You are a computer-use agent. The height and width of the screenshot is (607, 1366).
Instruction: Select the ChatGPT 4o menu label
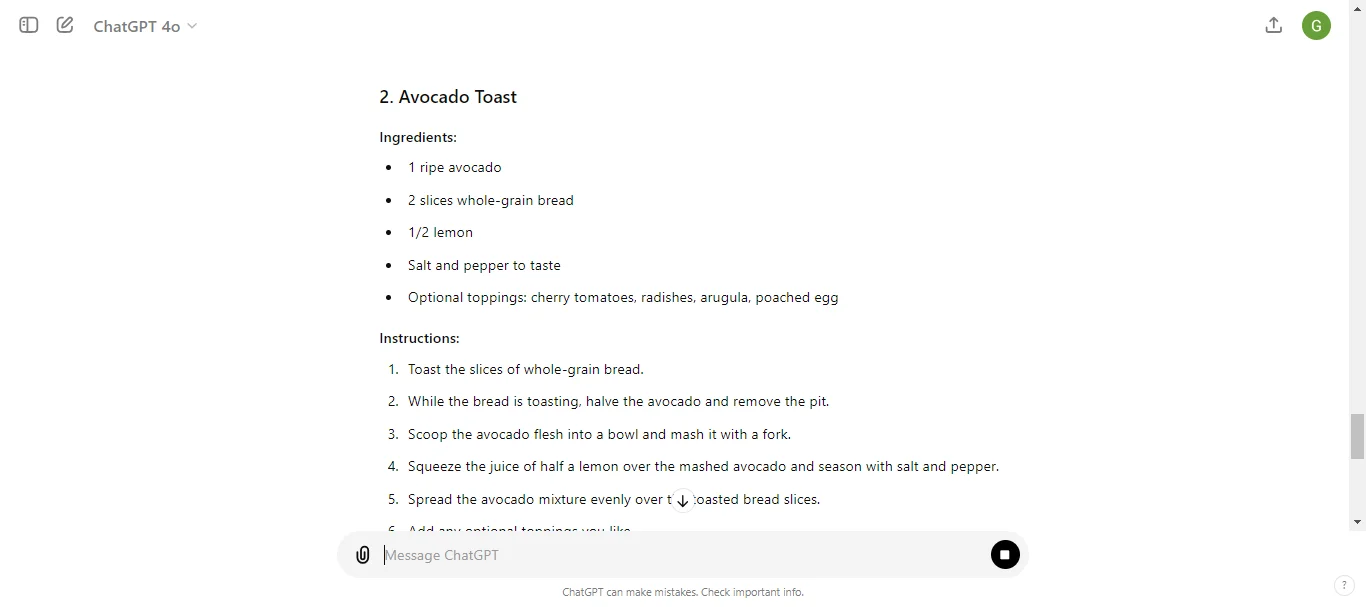pyautogui.click(x=138, y=25)
